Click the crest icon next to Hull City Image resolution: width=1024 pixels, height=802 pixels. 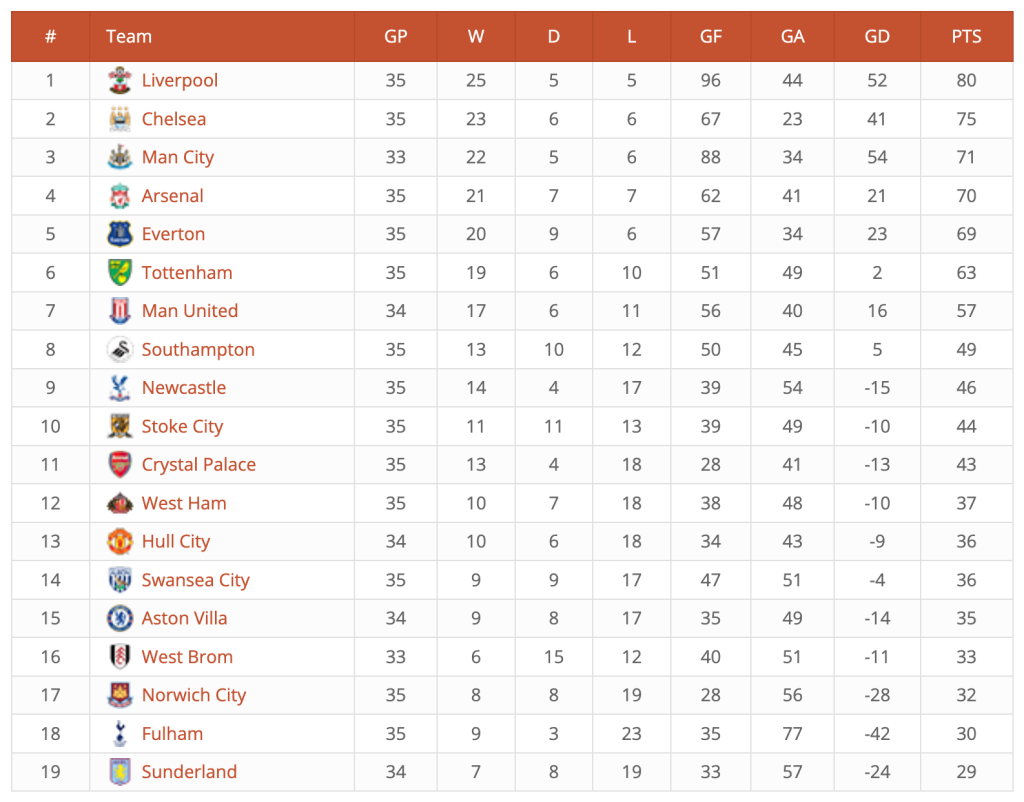pos(120,541)
